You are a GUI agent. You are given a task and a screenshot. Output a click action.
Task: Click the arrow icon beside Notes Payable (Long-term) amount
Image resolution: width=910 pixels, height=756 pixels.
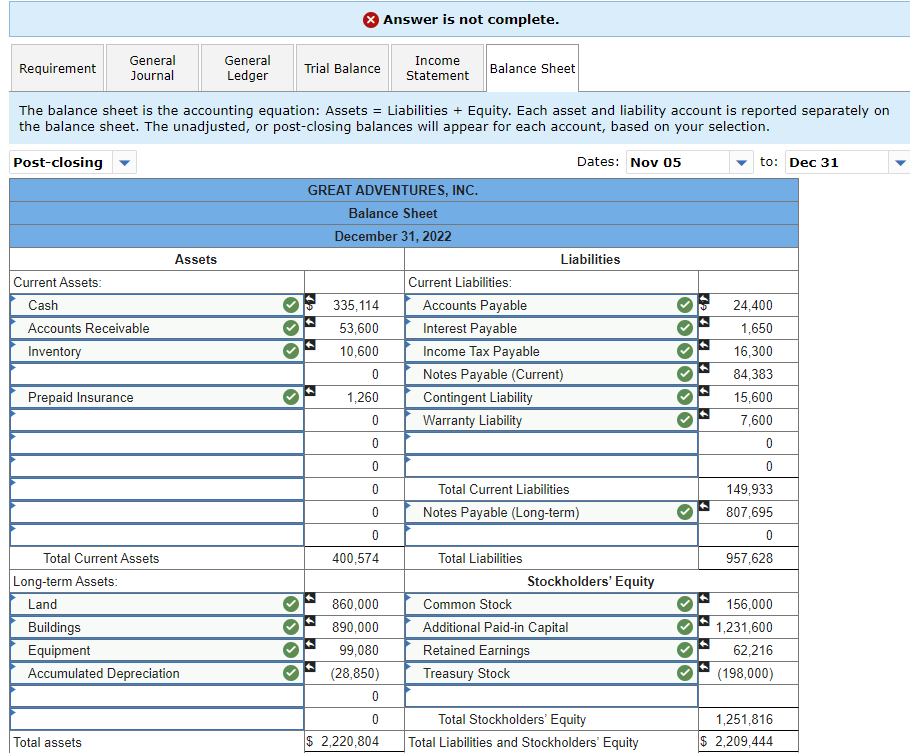[x=704, y=506]
